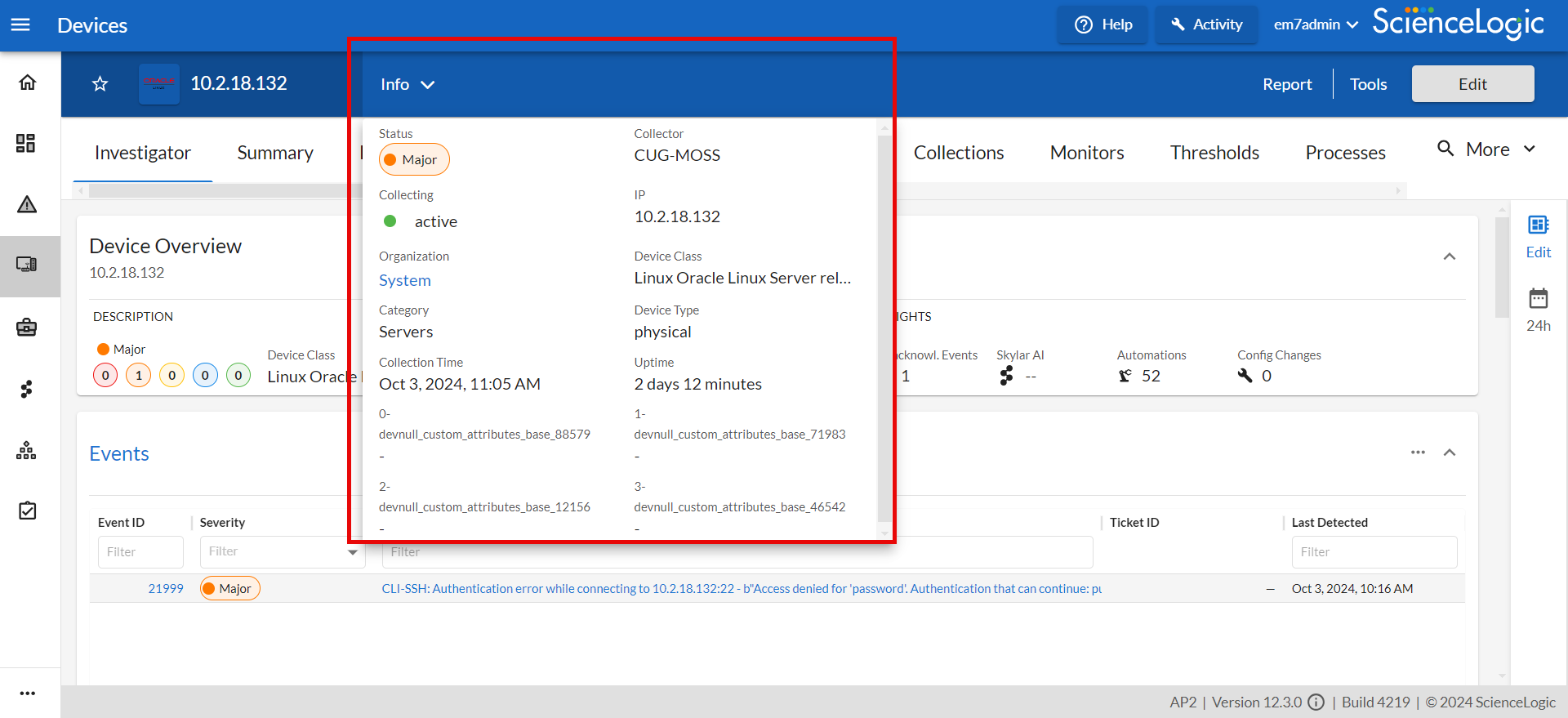The height and width of the screenshot is (718, 1568).
Task: Collapse the Device Overview panel
Action: coord(1450,256)
